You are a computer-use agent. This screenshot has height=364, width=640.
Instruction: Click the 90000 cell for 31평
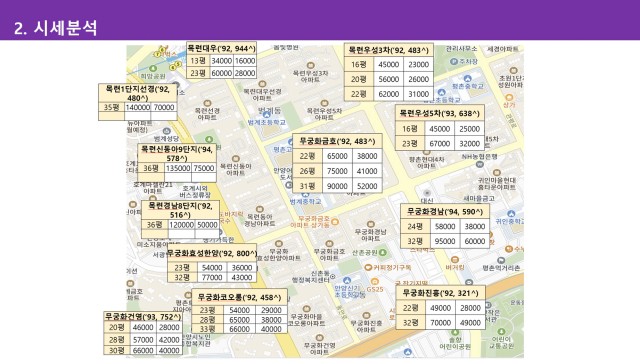(x=337, y=186)
